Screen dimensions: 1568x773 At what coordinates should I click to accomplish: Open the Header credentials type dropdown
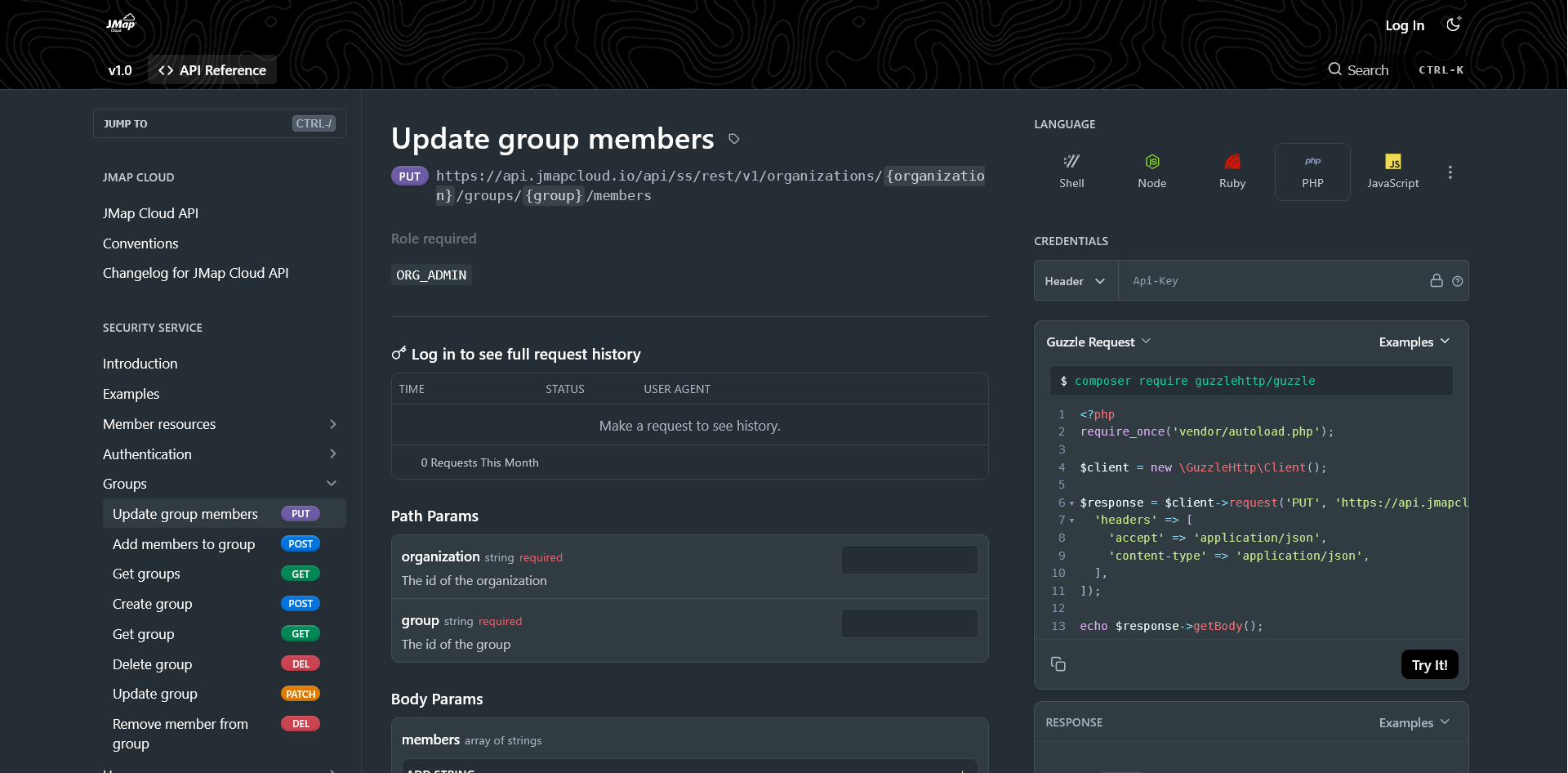tap(1075, 281)
